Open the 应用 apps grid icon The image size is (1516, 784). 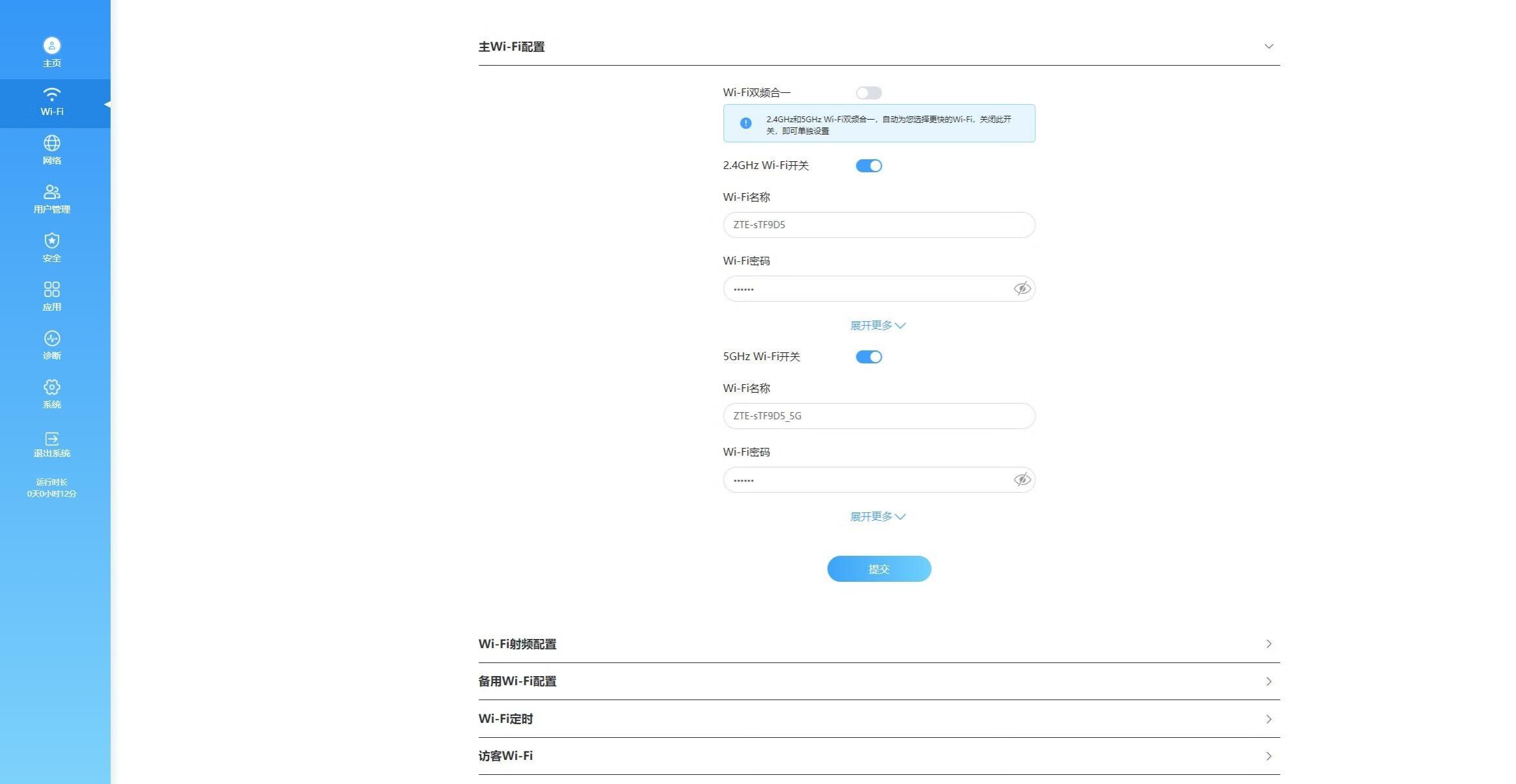pos(52,289)
